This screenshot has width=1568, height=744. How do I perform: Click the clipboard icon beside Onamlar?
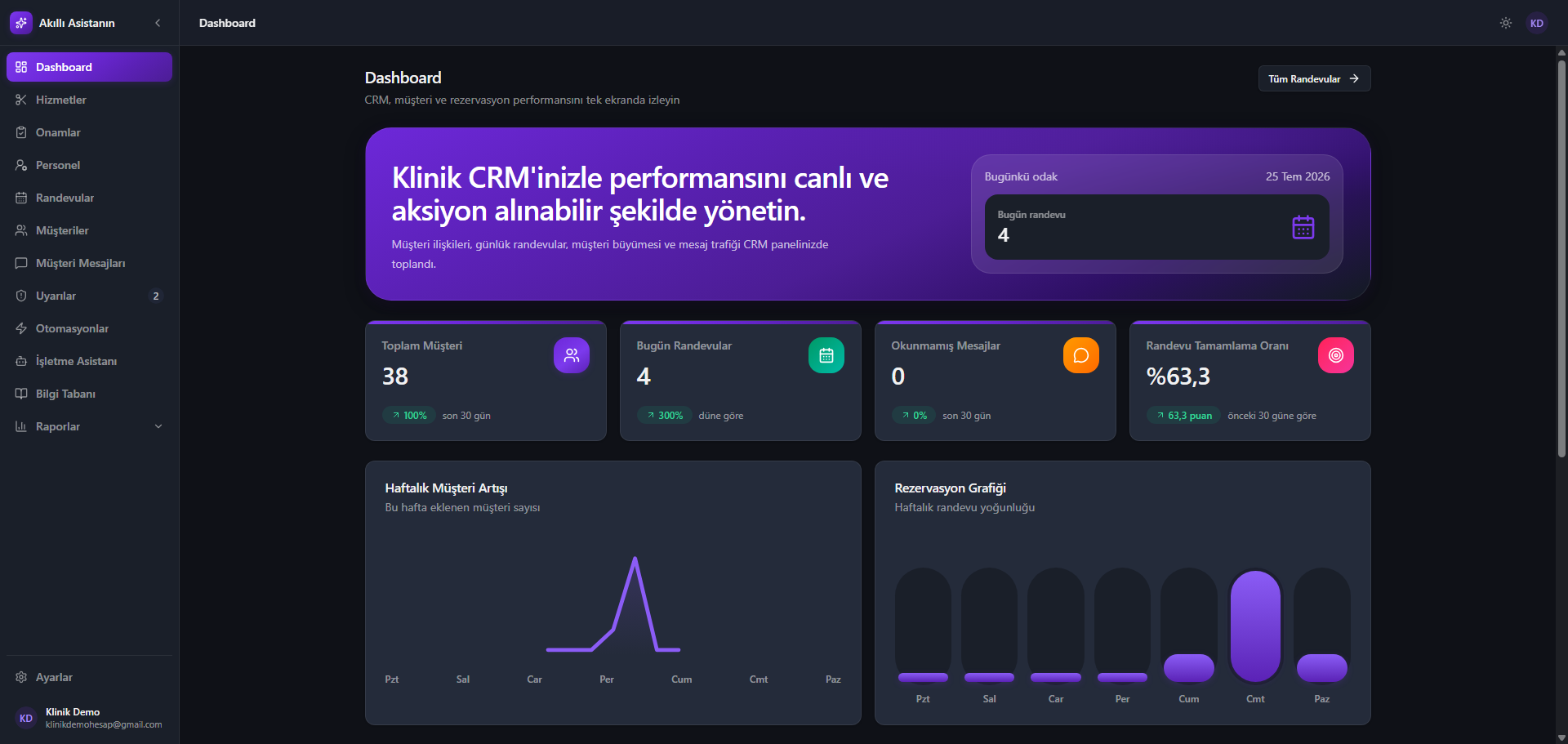point(21,132)
